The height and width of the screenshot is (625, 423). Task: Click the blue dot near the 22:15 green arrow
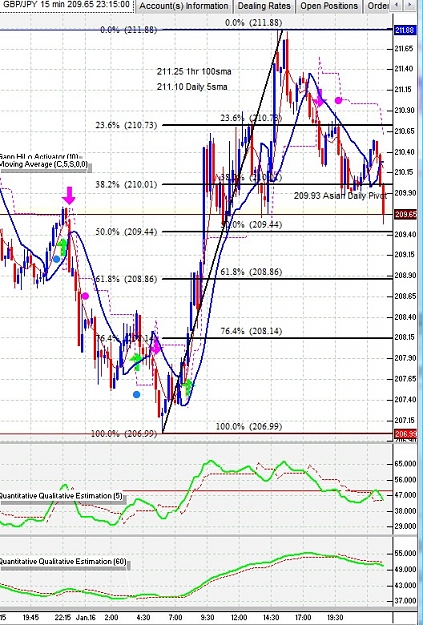(57, 259)
